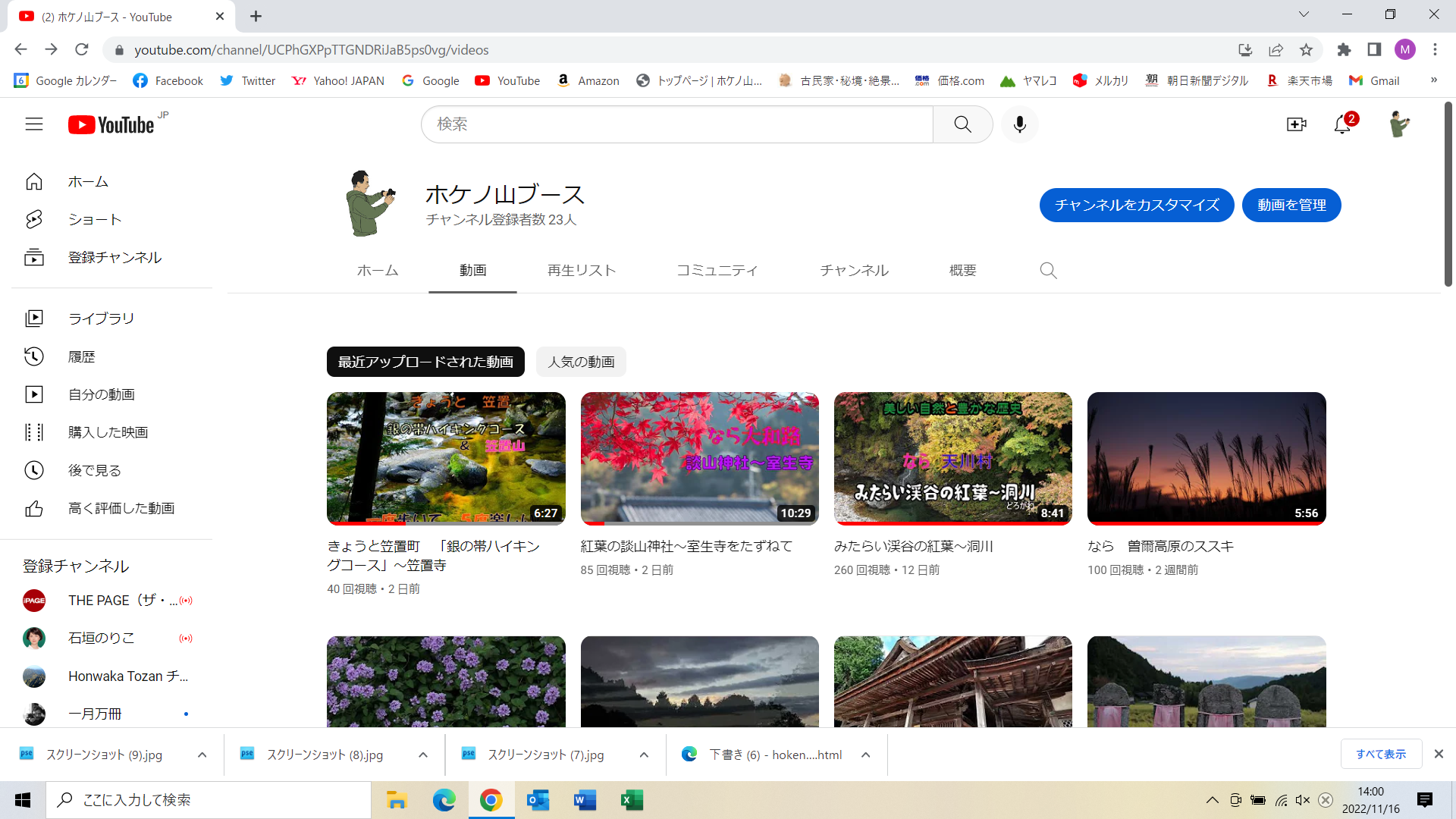Viewport: 1456px width, 819px height.
Task: Open Liked videos in sidebar
Action: pyautogui.click(x=121, y=508)
